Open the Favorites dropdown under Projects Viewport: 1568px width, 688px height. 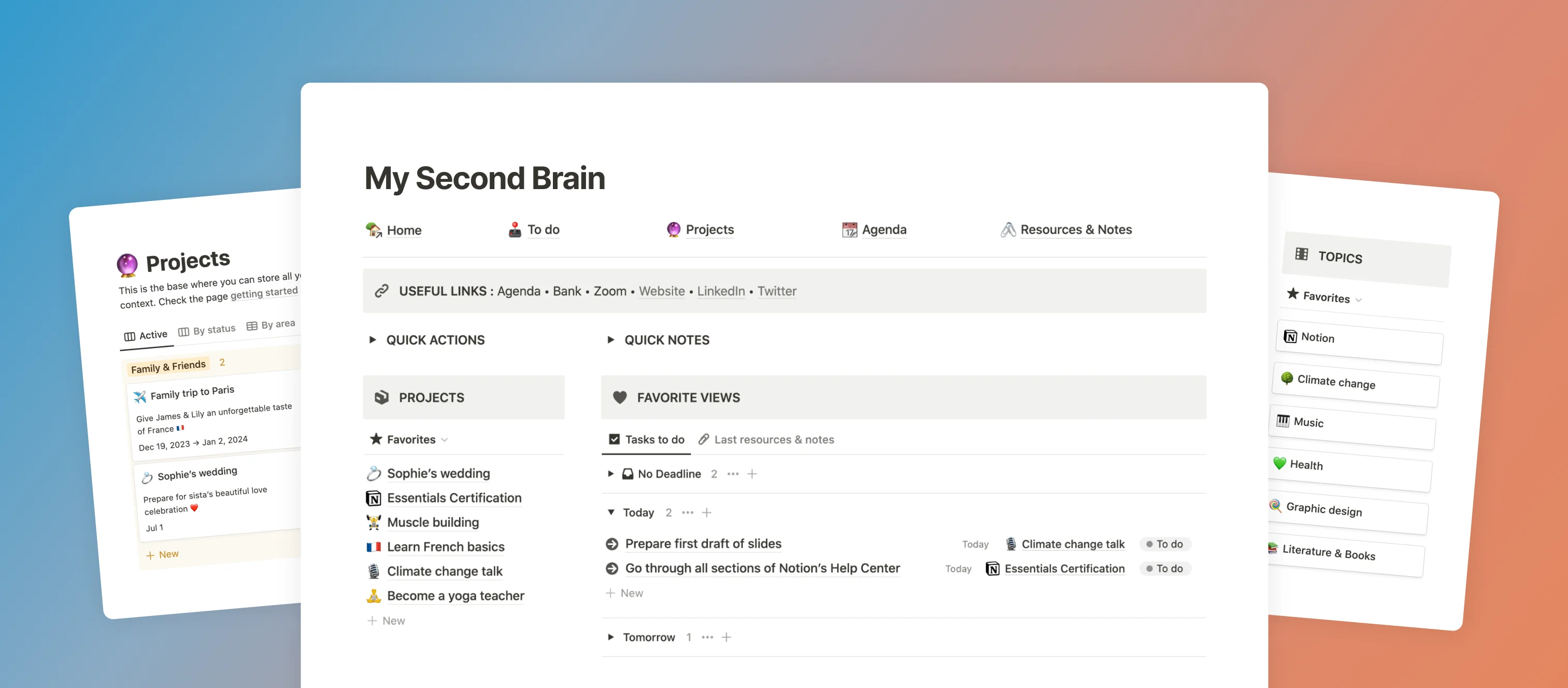(445, 439)
